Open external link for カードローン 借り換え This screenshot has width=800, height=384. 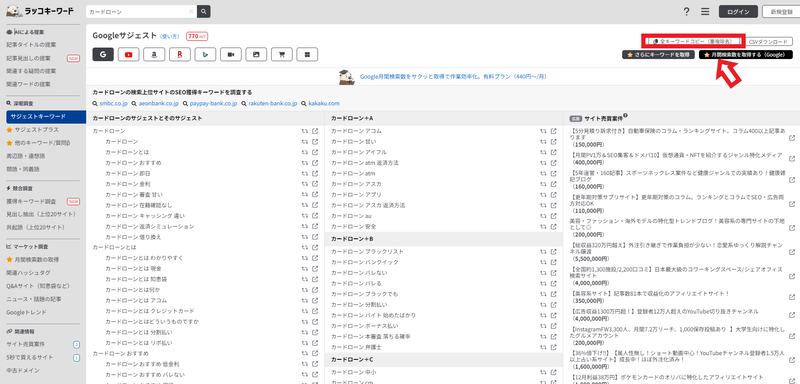click(315, 237)
